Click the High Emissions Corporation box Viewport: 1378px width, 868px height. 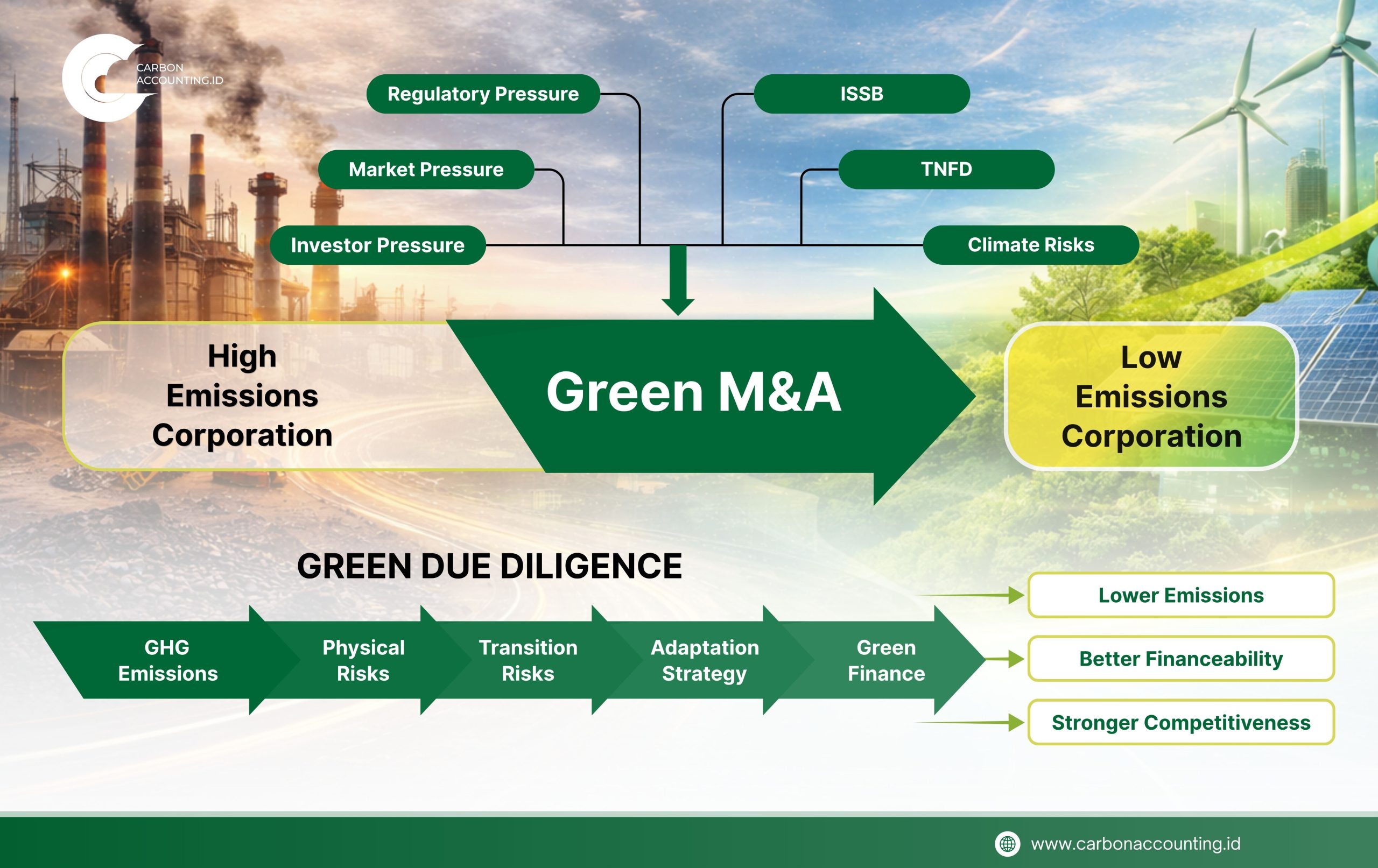(x=242, y=396)
